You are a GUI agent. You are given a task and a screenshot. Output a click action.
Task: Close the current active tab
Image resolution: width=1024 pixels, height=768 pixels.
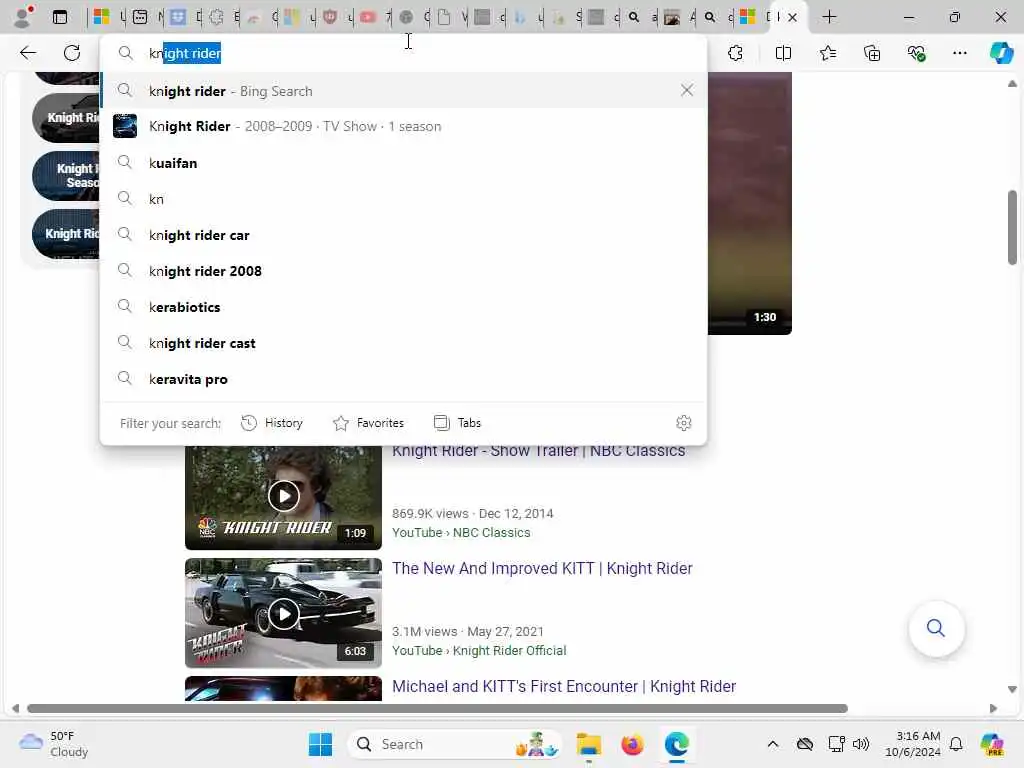pyautogui.click(x=792, y=18)
